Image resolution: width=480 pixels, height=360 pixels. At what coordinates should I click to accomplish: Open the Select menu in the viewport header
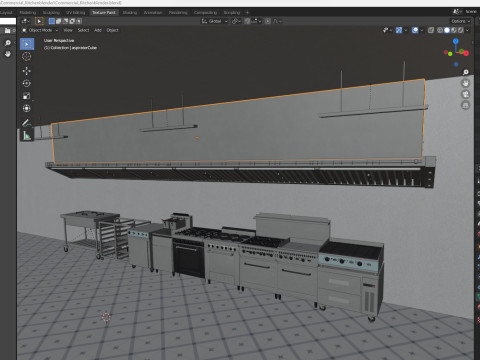(x=83, y=30)
